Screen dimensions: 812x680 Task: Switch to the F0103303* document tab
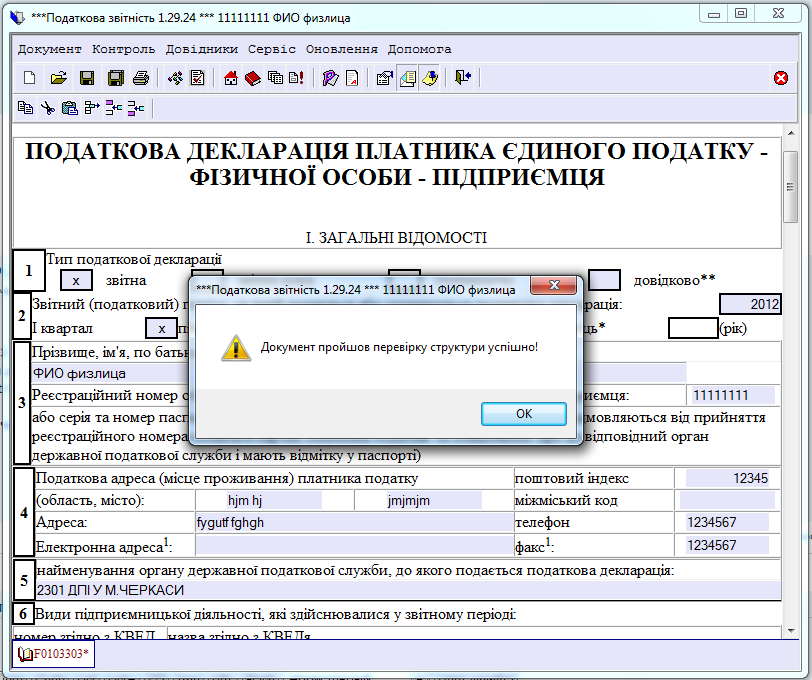click(52, 654)
